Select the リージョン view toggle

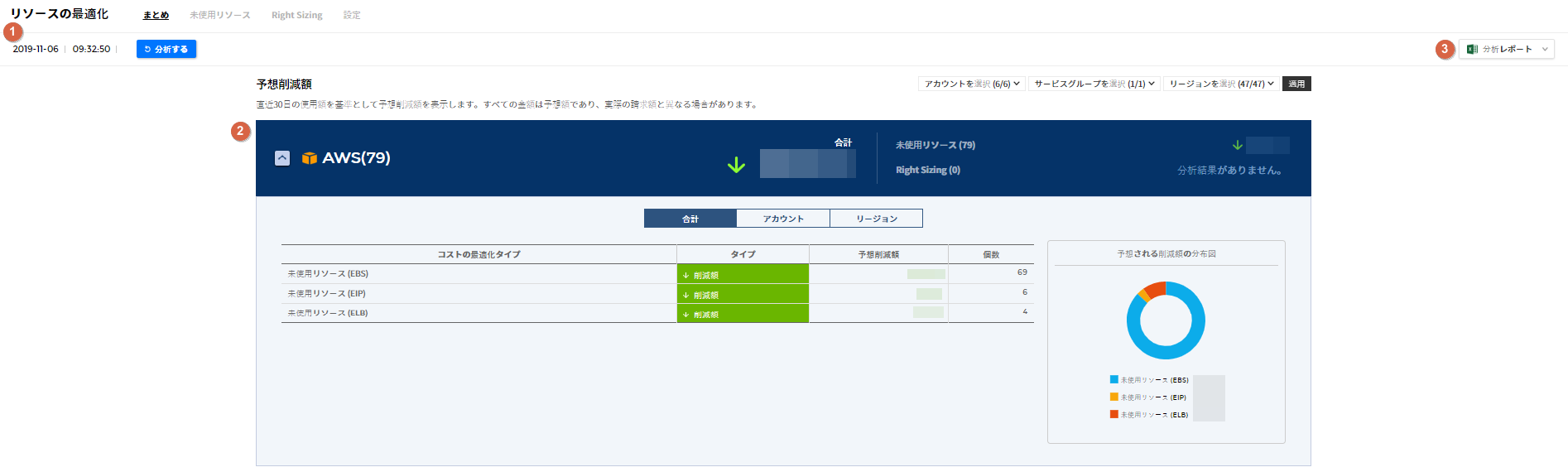point(876,219)
